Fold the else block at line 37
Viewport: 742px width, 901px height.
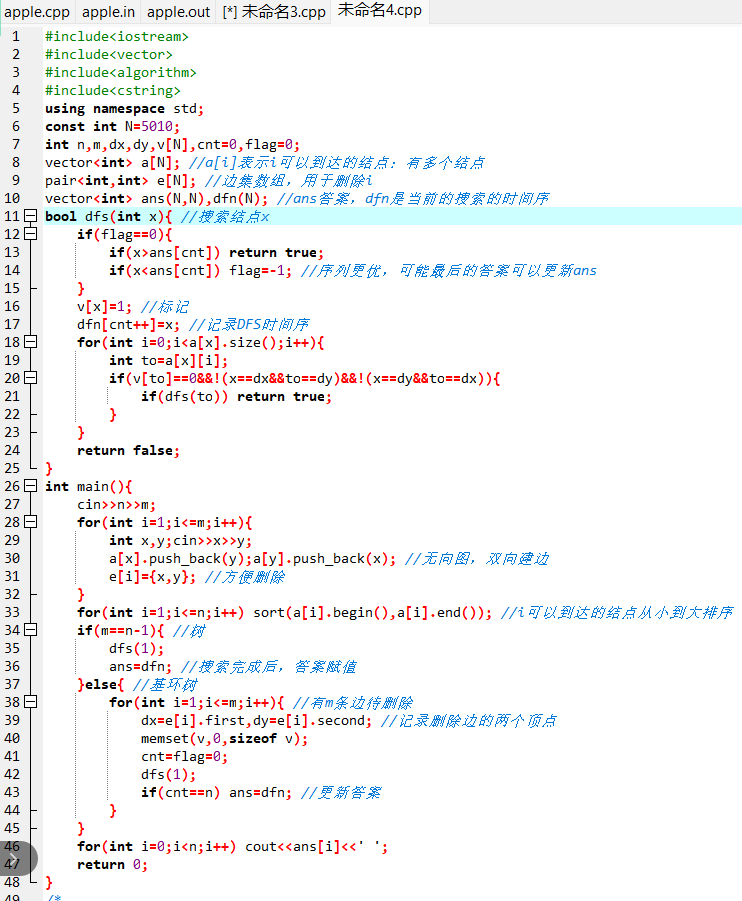(x=30, y=685)
